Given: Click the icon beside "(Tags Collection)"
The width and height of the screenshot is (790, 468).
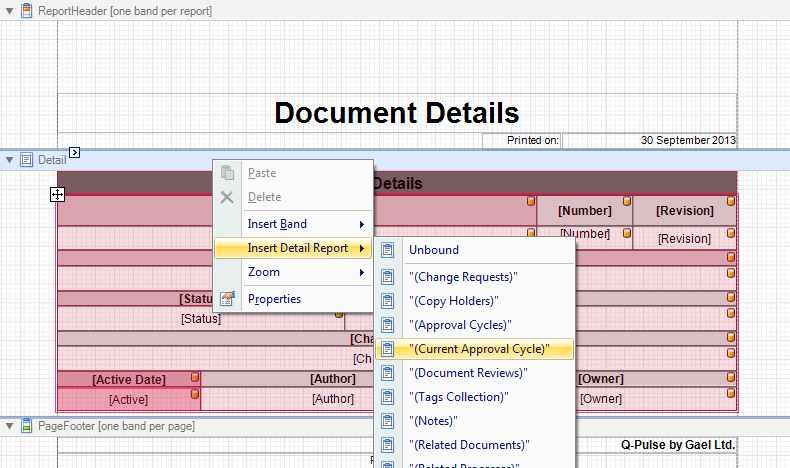Looking at the screenshot, I should pos(387,397).
